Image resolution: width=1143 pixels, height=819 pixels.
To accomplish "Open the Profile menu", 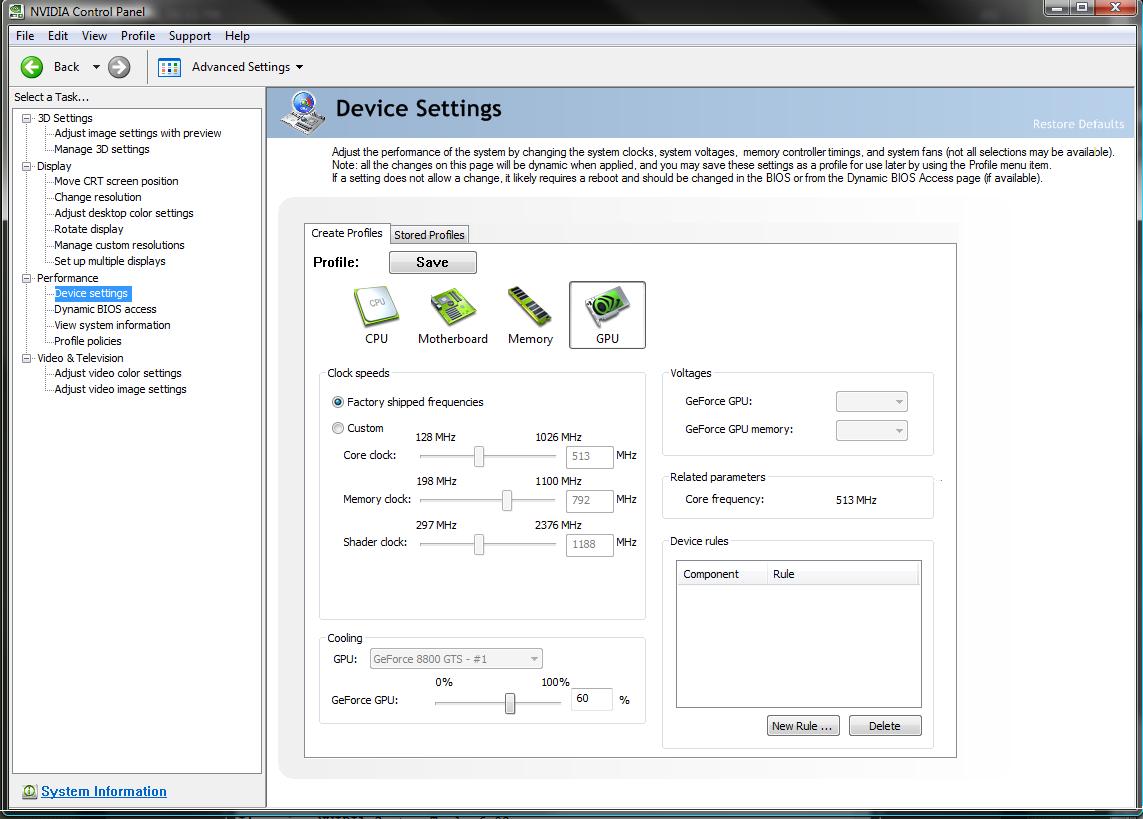I will pyautogui.click(x=138, y=36).
